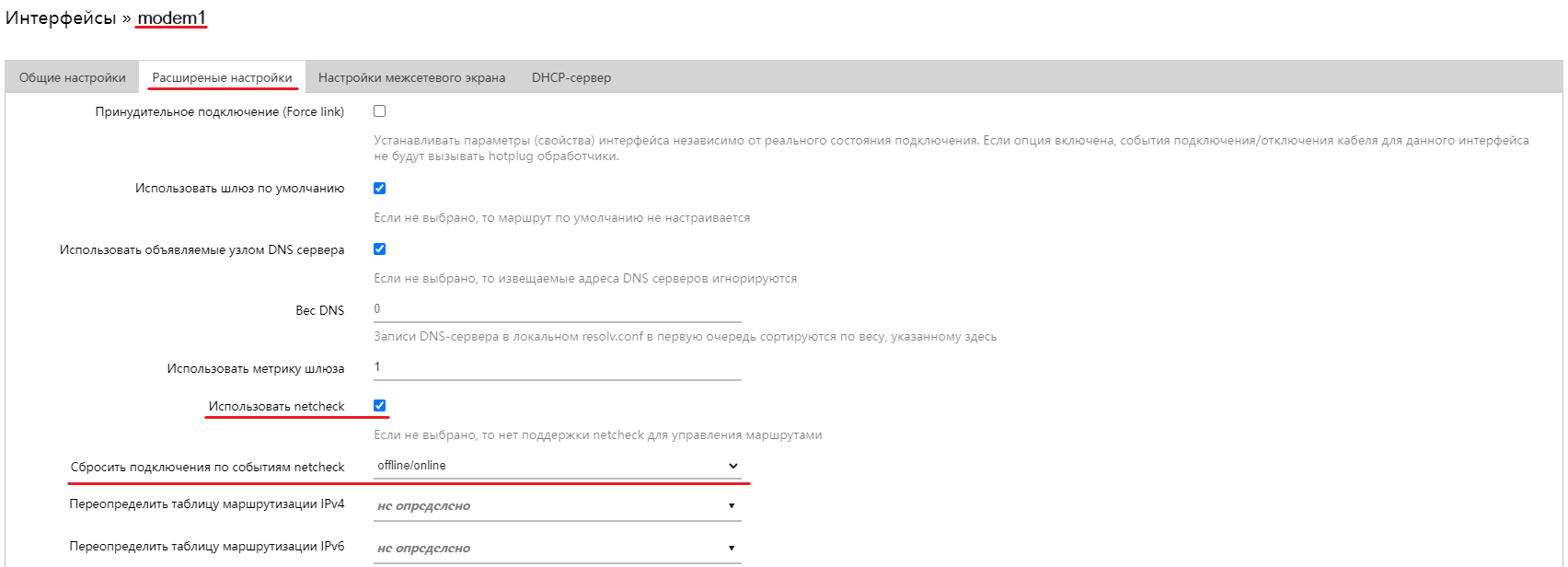Click the не опредслено value for IPv6 table
This screenshot has width=1568, height=567.
click(x=423, y=548)
